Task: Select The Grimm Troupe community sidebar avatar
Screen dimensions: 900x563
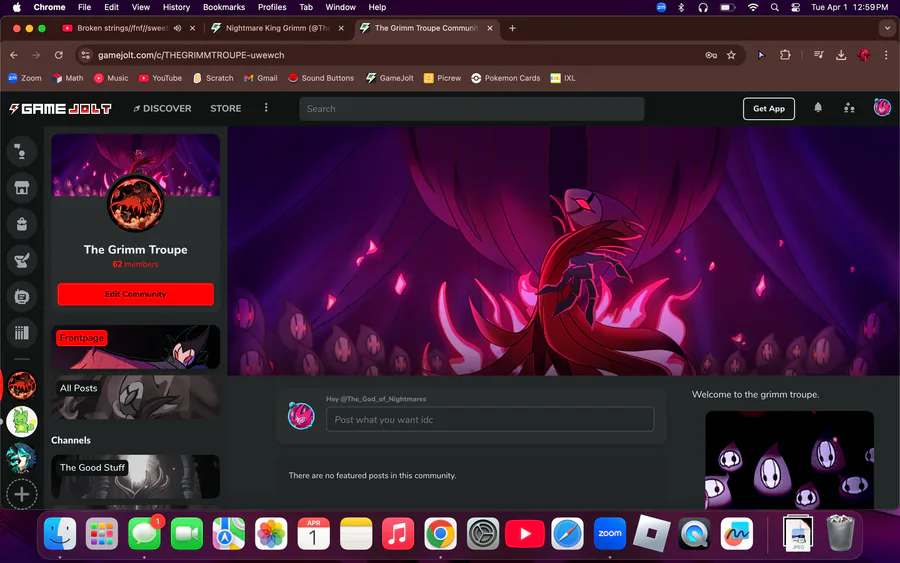Action: 22,385
